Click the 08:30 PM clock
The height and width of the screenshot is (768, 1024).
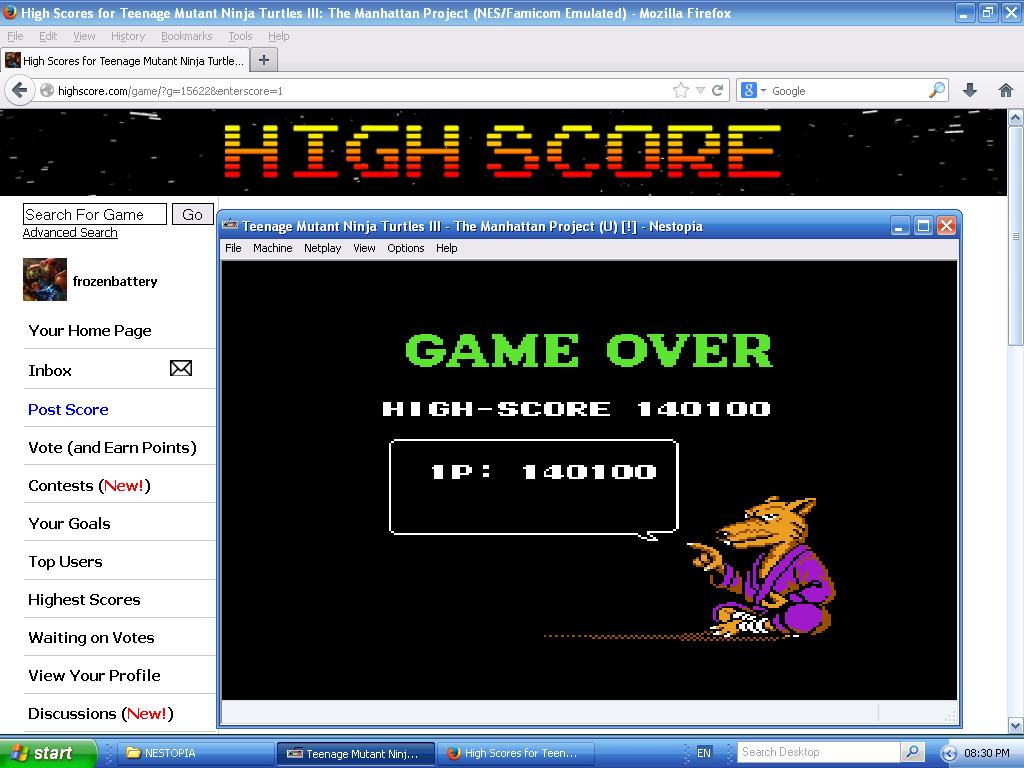click(987, 753)
